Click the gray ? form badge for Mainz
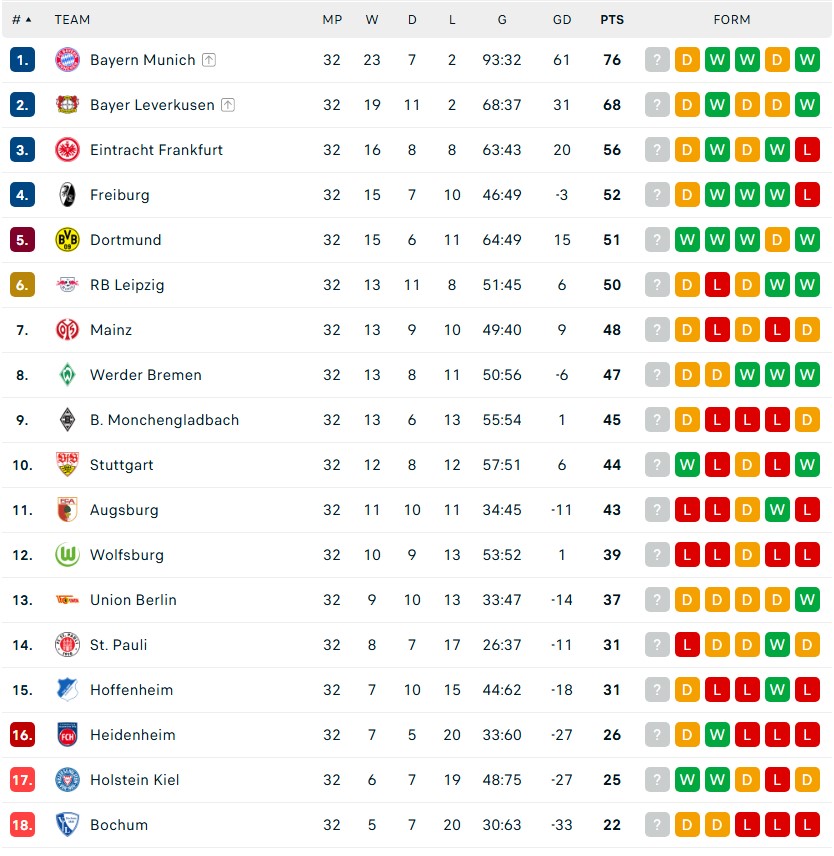 pyautogui.click(x=657, y=330)
